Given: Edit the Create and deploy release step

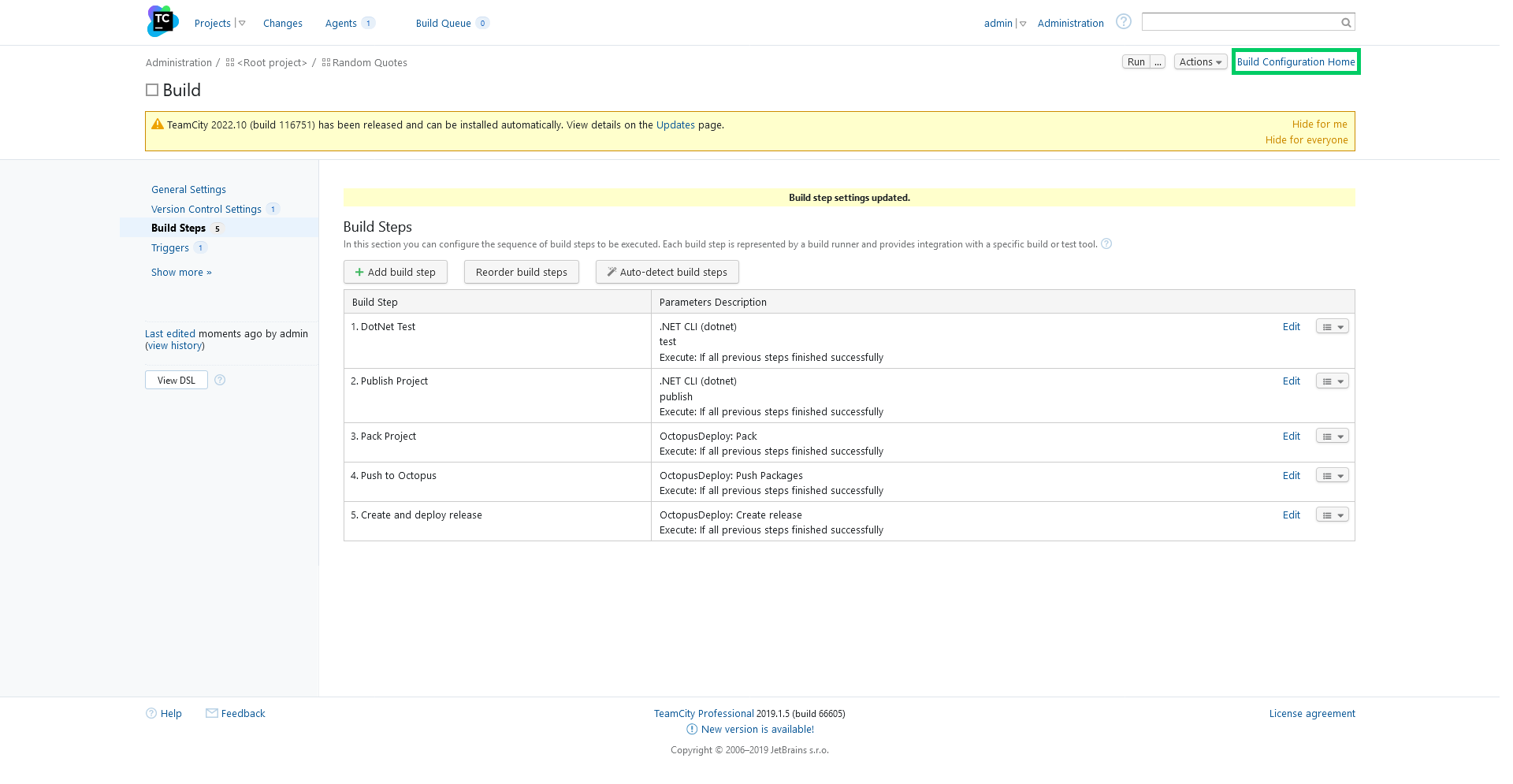Looking at the screenshot, I should pos(1292,515).
